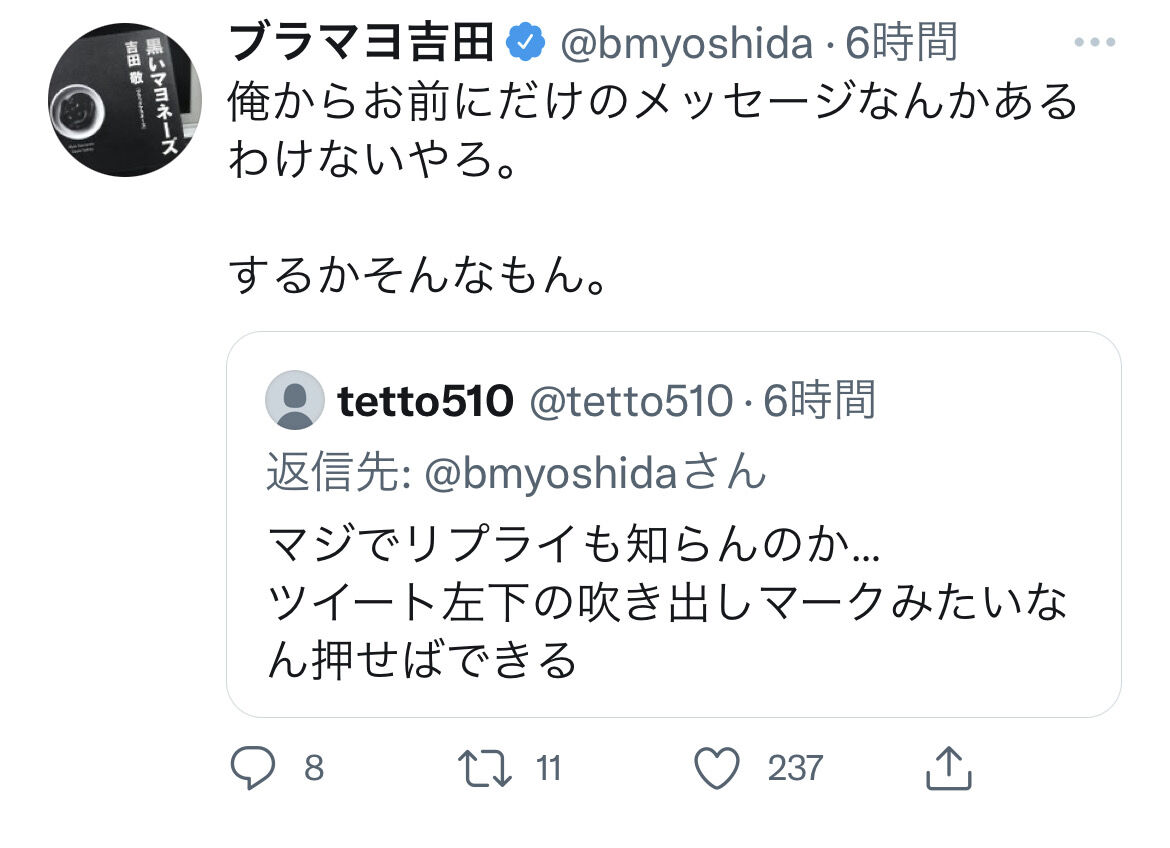Image resolution: width=1170 pixels, height=848 pixels.
Task: Open ブラマヨ吉田's profile picture
Action: (124, 99)
